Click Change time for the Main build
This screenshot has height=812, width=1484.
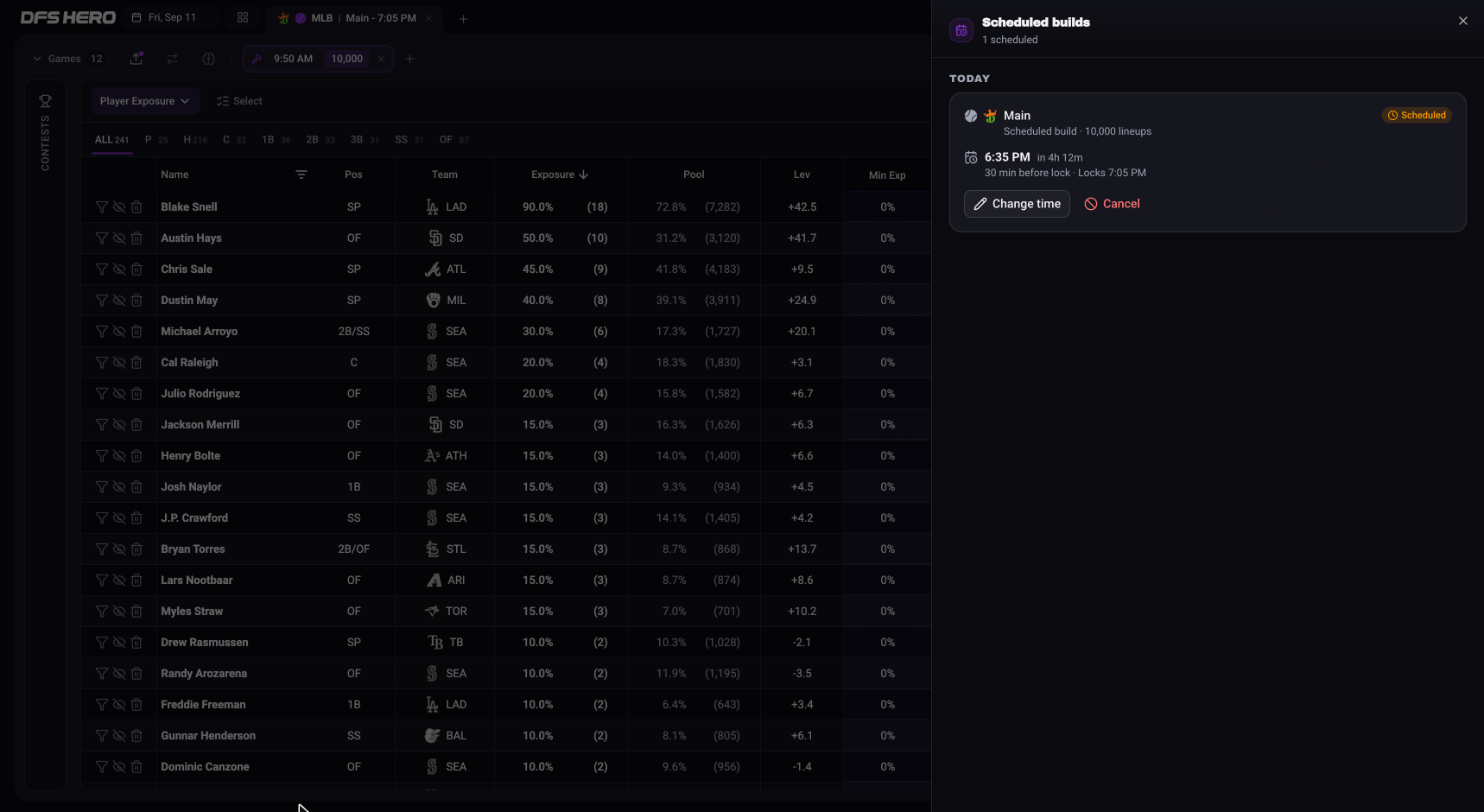click(x=1017, y=204)
